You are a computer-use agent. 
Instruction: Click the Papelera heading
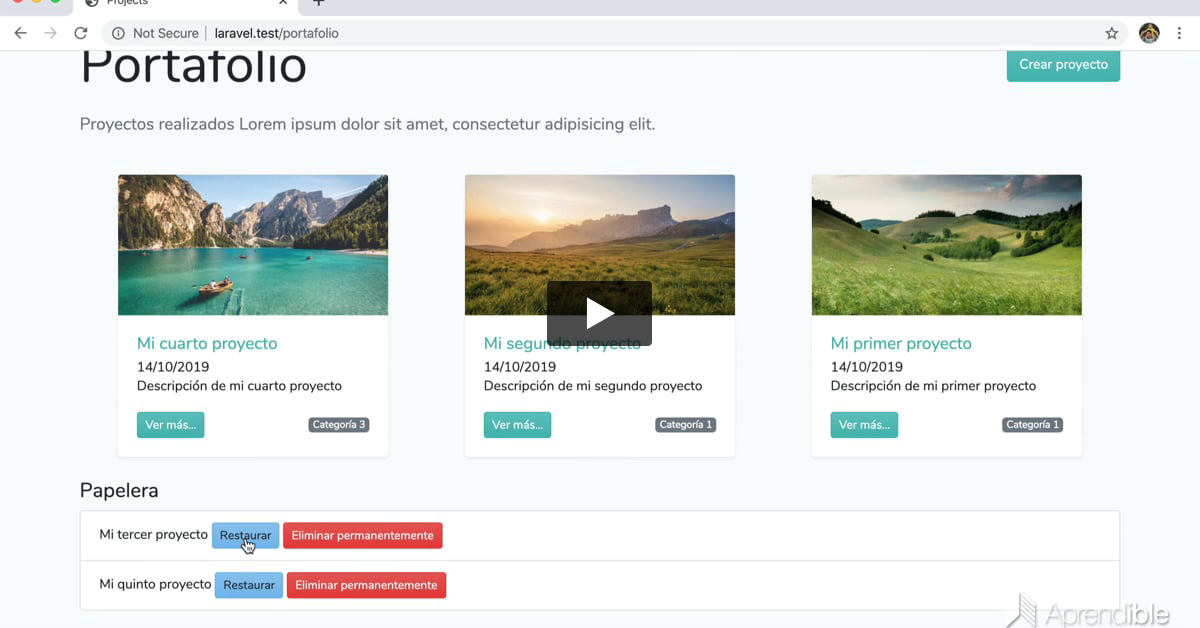[x=119, y=491]
